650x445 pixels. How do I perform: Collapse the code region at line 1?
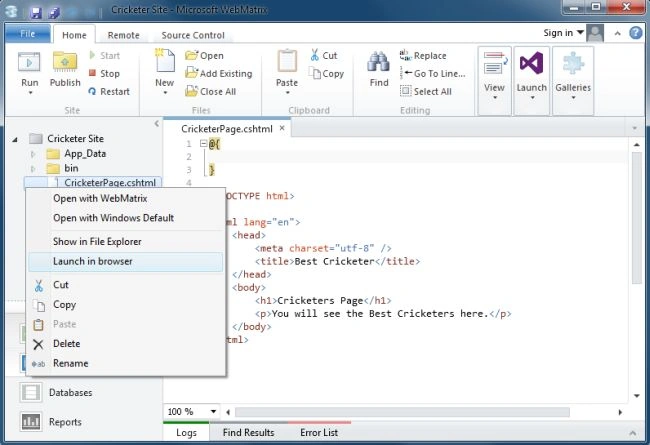coord(204,143)
